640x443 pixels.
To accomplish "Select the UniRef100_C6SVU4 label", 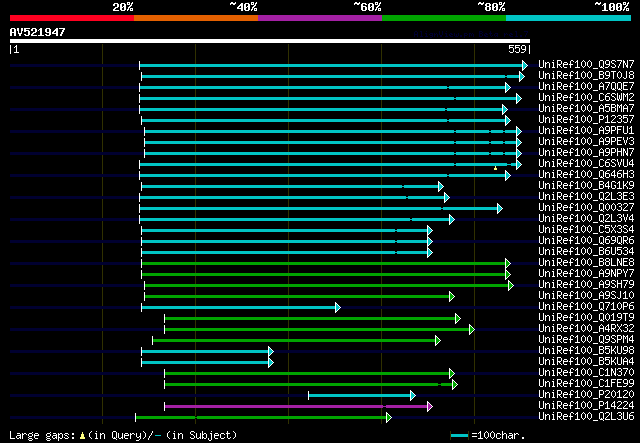I will pyautogui.click(x=586, y=163).
